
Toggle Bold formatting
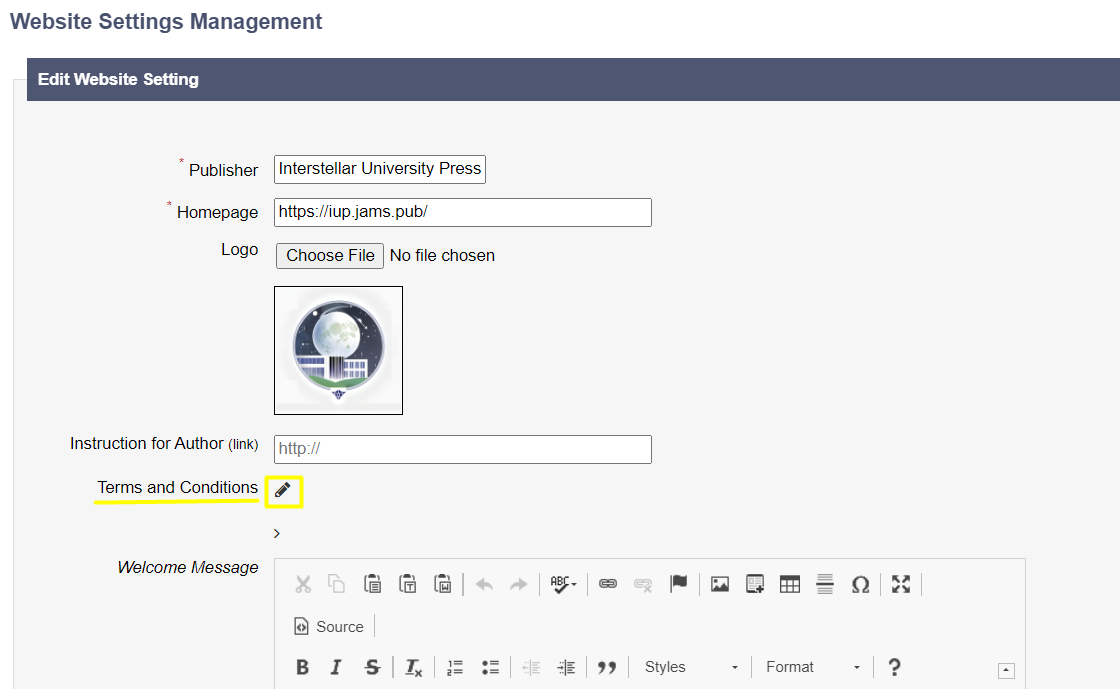click(x=303, y=668)
